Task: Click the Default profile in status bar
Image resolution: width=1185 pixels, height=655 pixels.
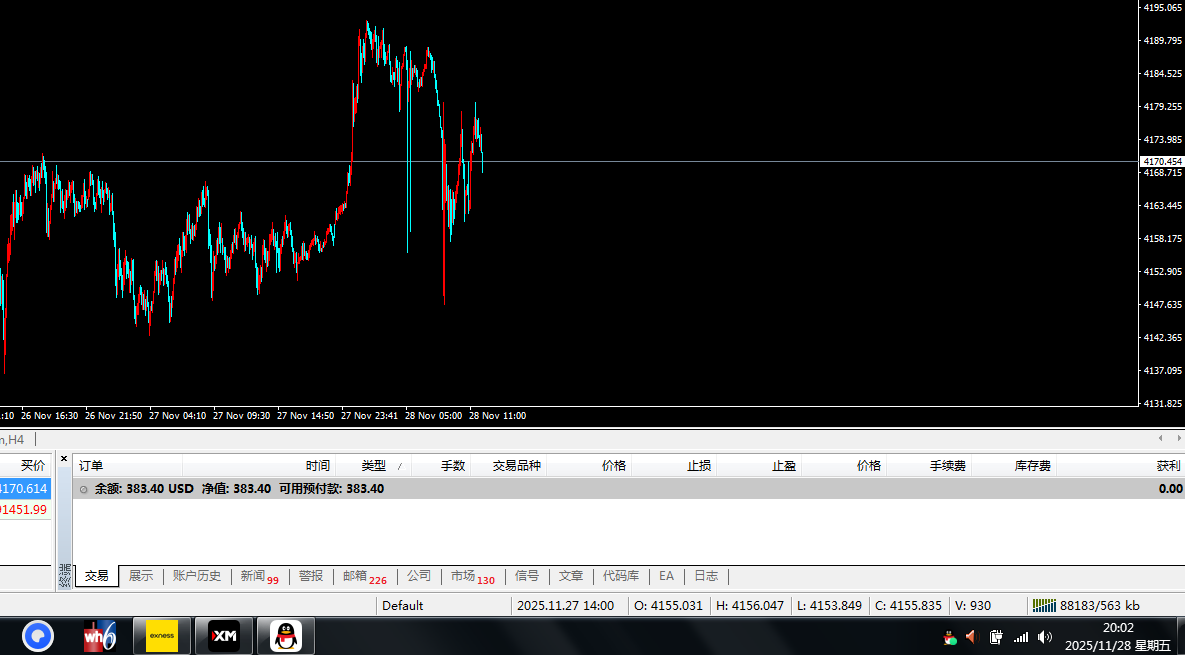Action: [x=402, y=605]
